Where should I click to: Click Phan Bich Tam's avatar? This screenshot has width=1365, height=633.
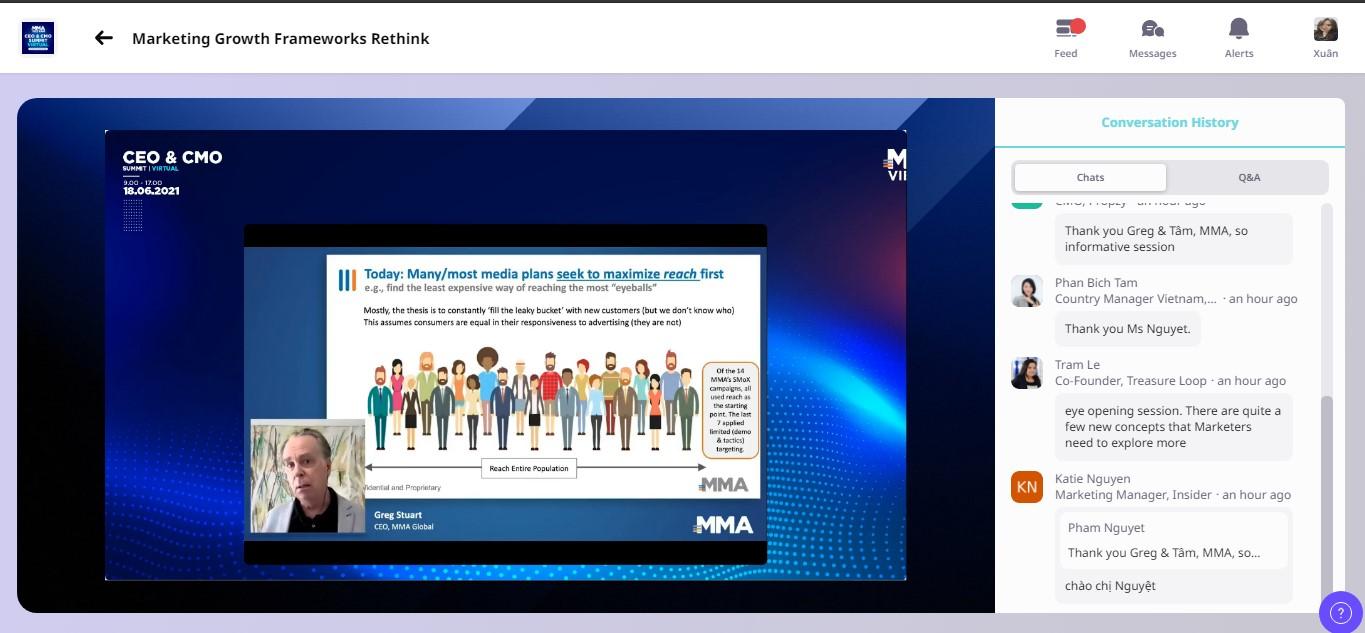(x=1027, y=291)
